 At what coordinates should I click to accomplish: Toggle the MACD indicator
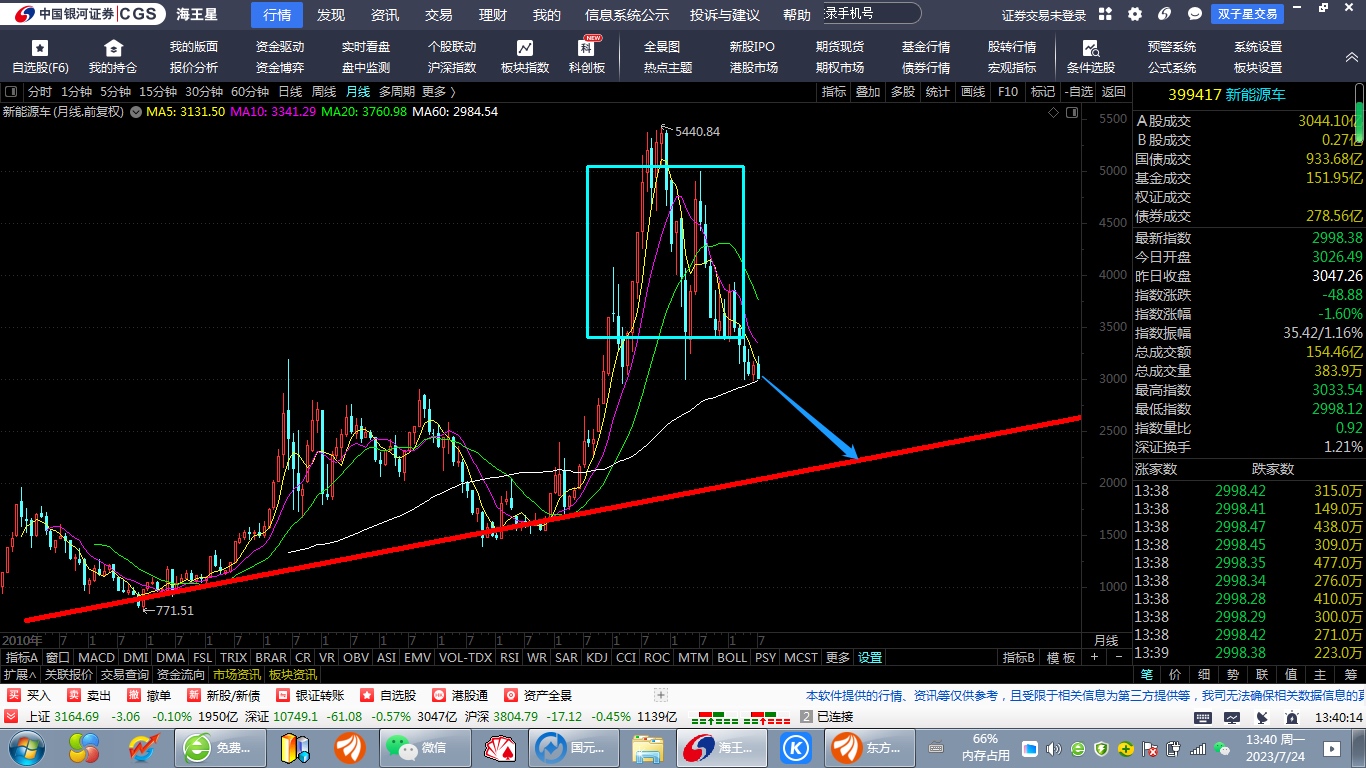point(96,657)
